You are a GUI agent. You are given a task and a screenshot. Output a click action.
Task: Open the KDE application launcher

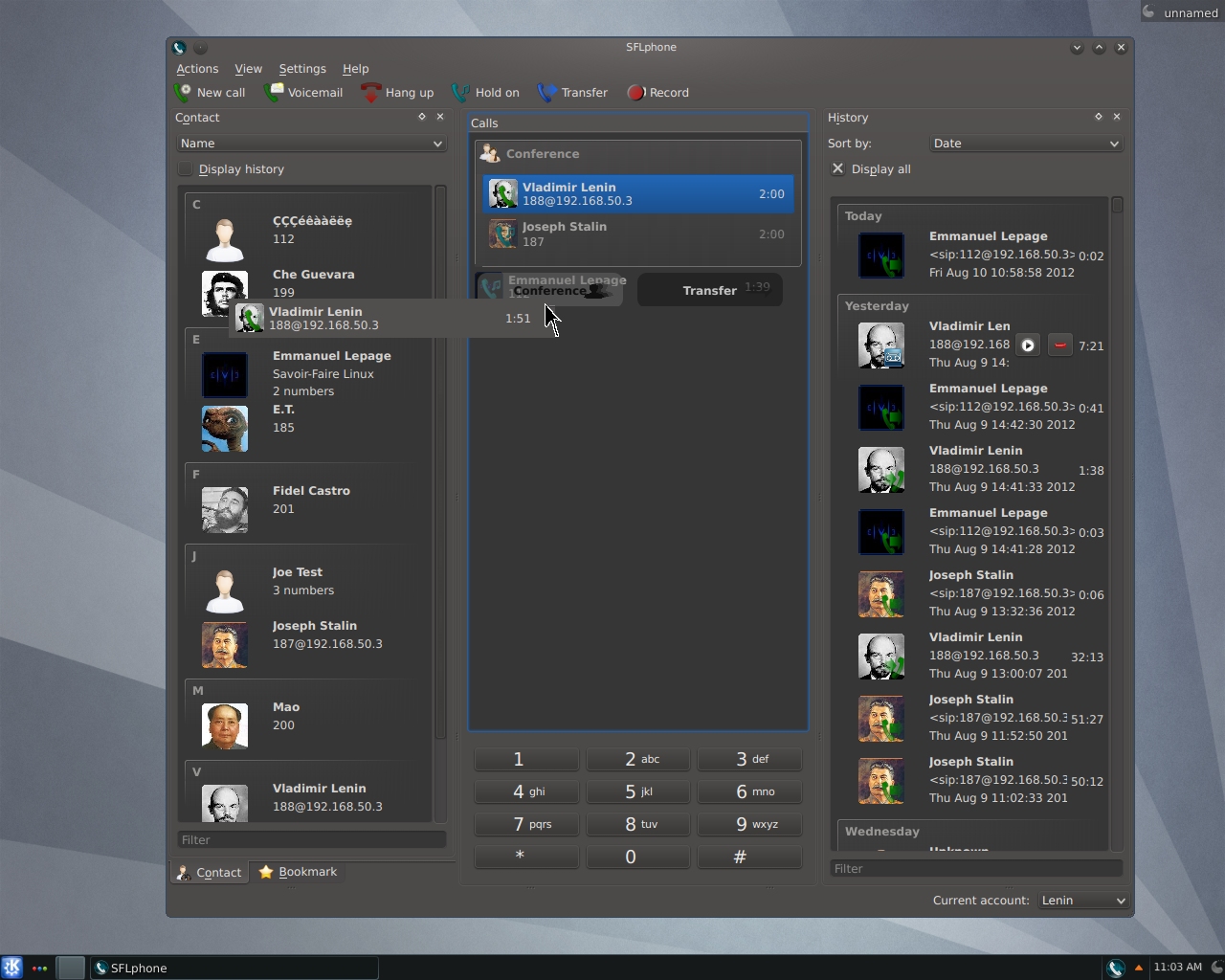pyautogui.click(x=11, y=968)
